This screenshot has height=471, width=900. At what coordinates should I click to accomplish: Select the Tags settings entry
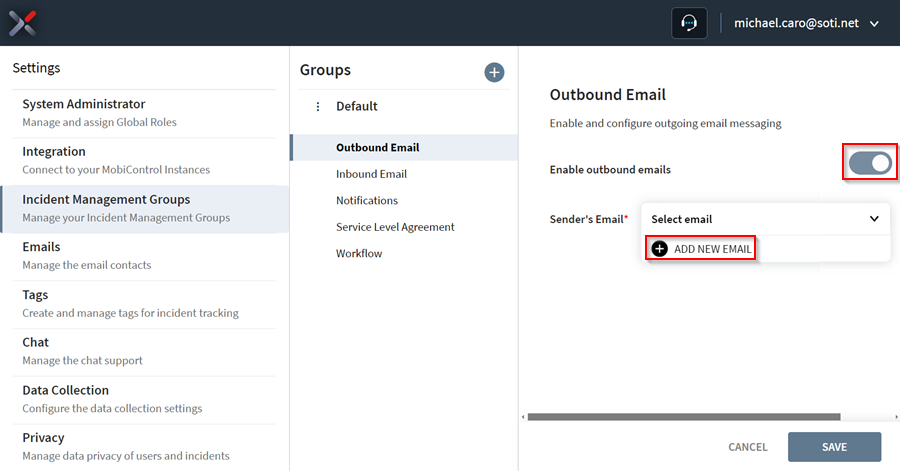click(143, 304)
